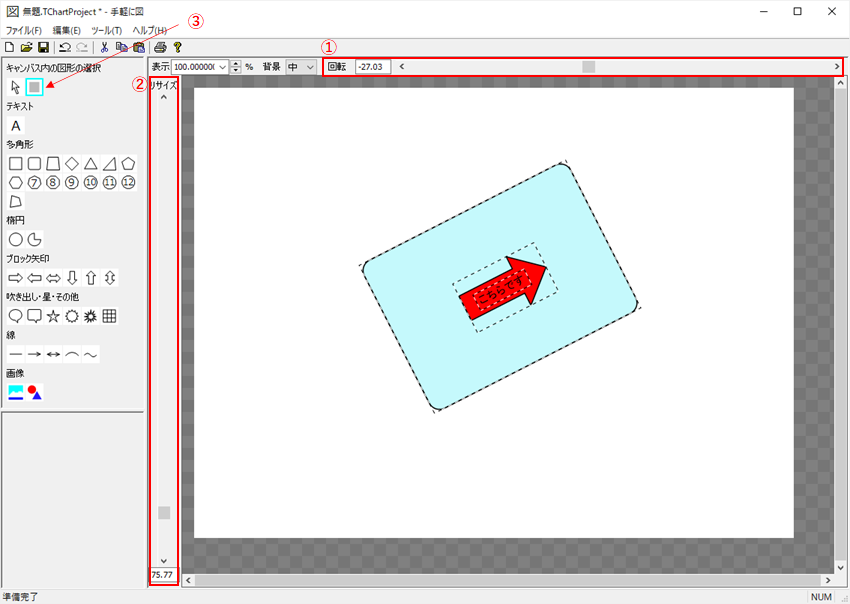The height and width of the screenshot is (604, 850).
Task: Select the rectangular speech balloon shape
Action: (34, 316)
